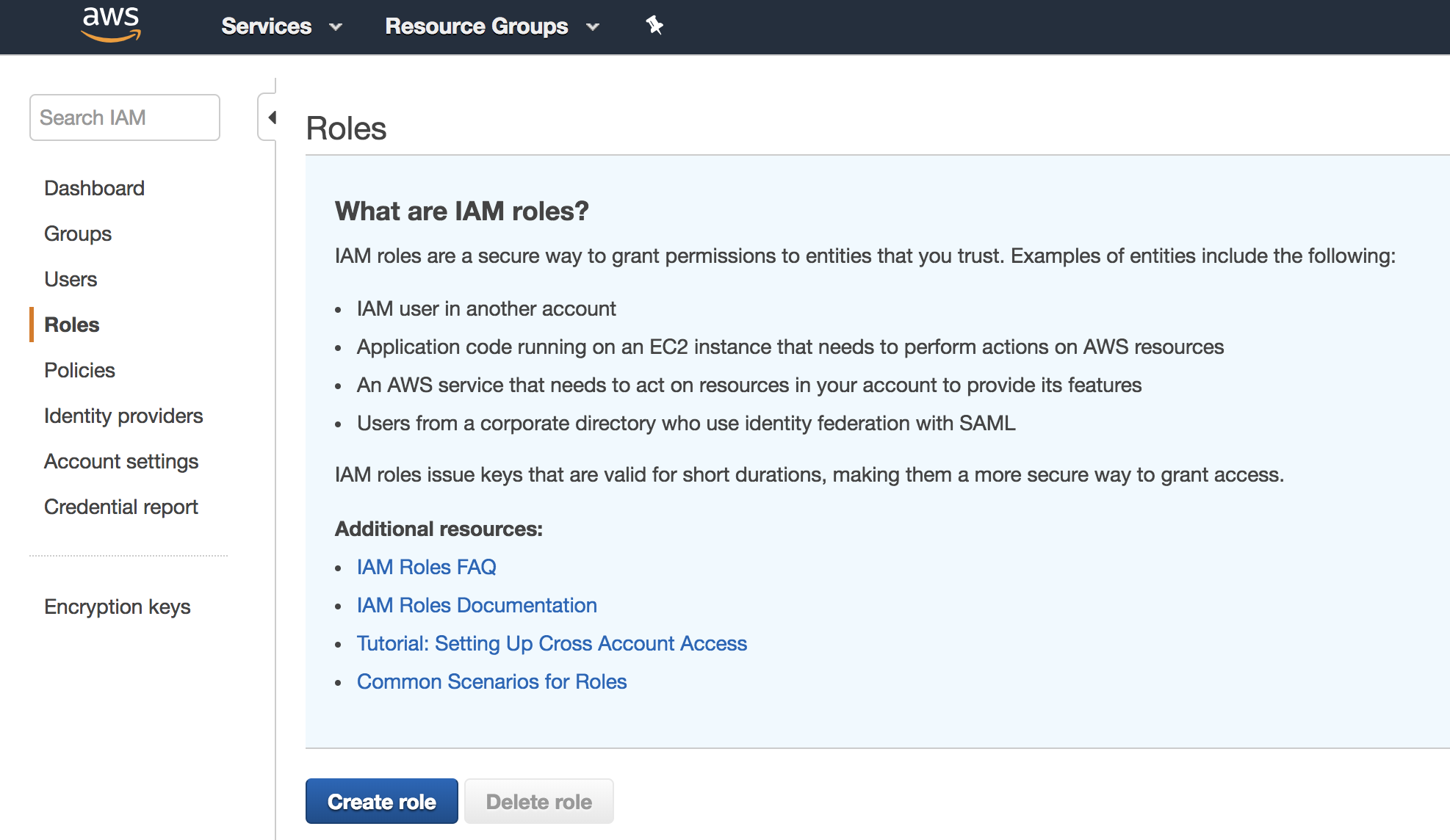This screenshot has width=1450, height=840.
Task: Navigate to Users section
Action: coord(71,279)
